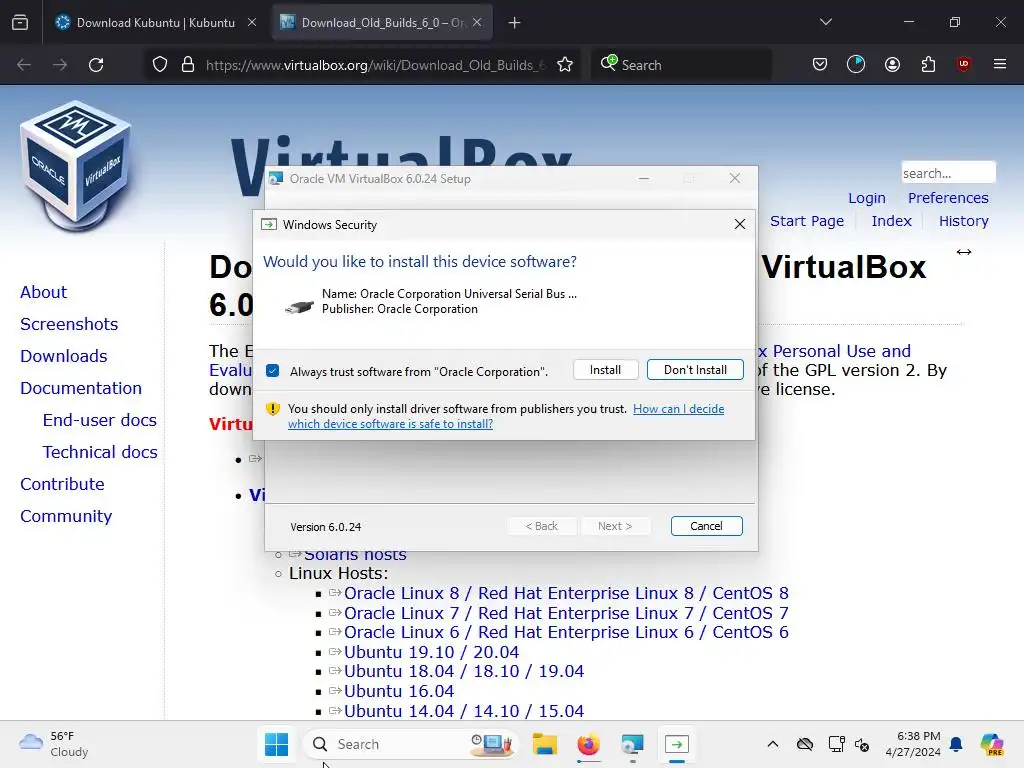
Task: Download Ubuntu 19.10 / 20.04 build
Action: [x=431, y=652]
